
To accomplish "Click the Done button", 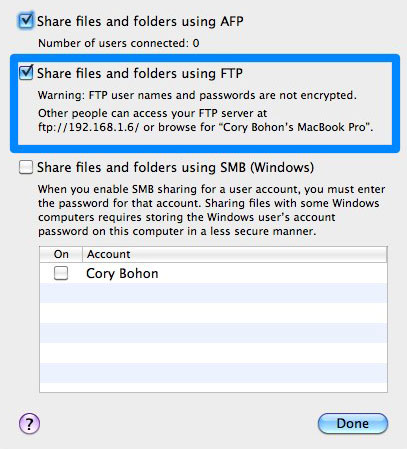I will [353, 423].
